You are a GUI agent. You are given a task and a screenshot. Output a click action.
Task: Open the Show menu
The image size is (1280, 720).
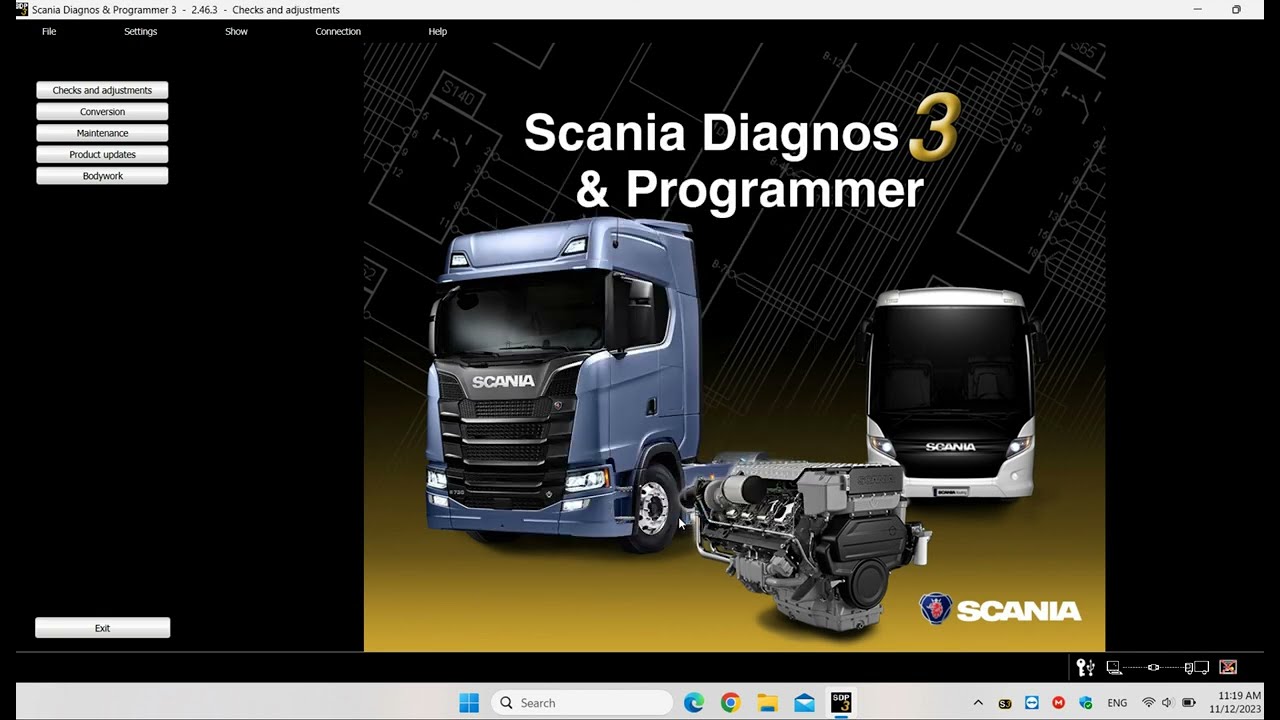click(x=236, y=31)
